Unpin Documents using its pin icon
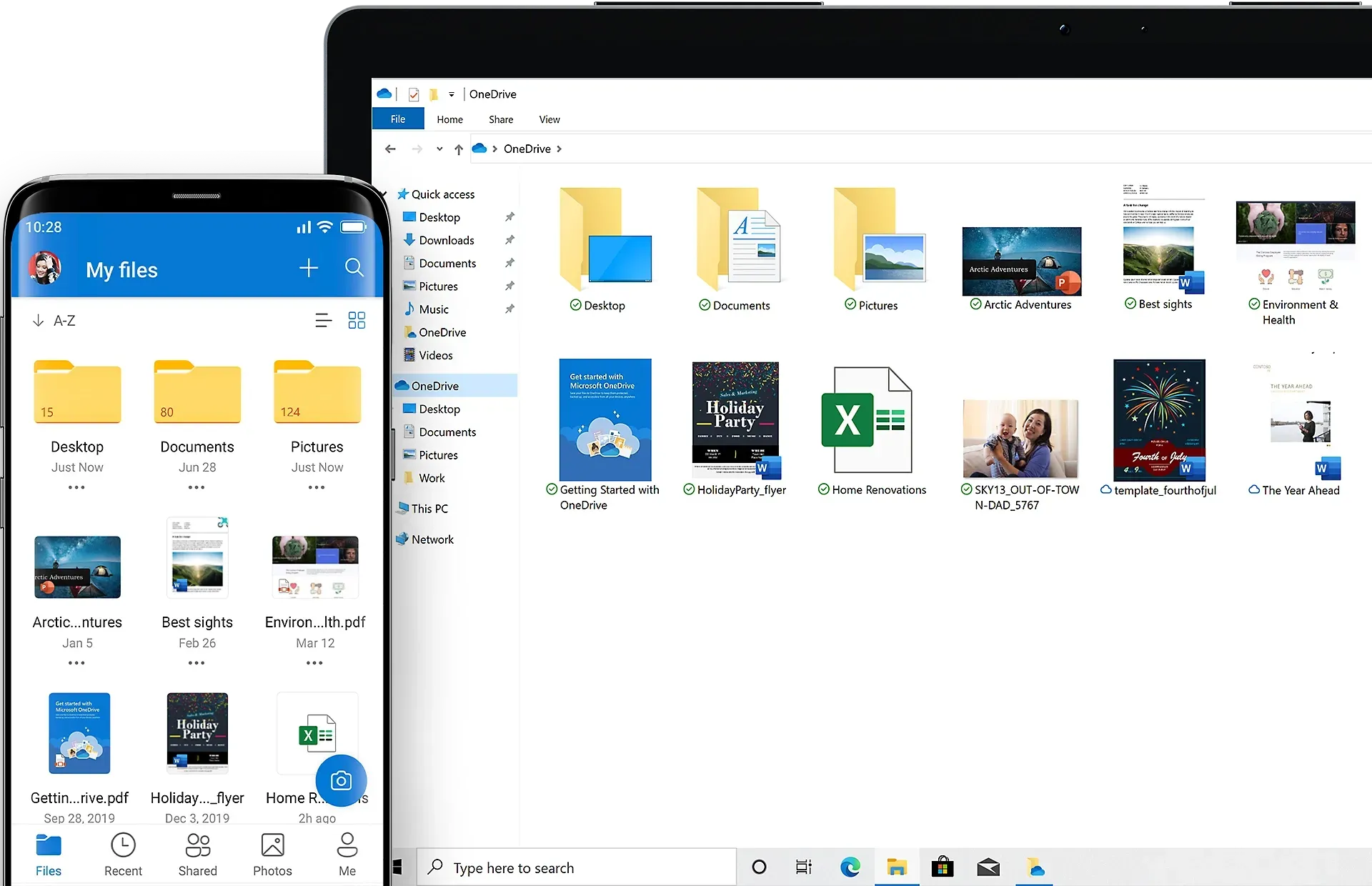This screenshot has height=886, width=1372. 509,263
